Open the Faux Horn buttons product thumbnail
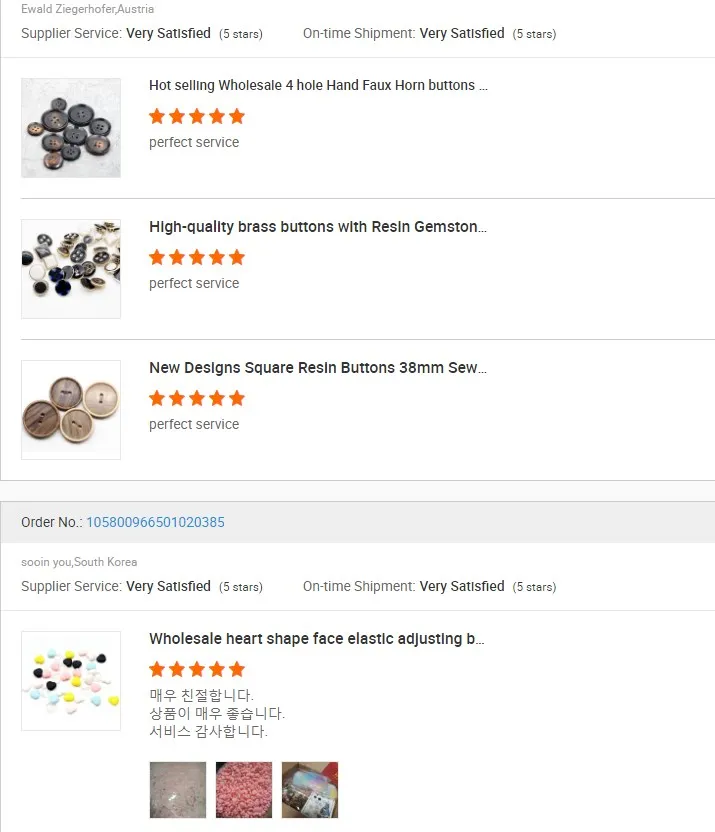The image size is (715, 832). click(71, 128)
